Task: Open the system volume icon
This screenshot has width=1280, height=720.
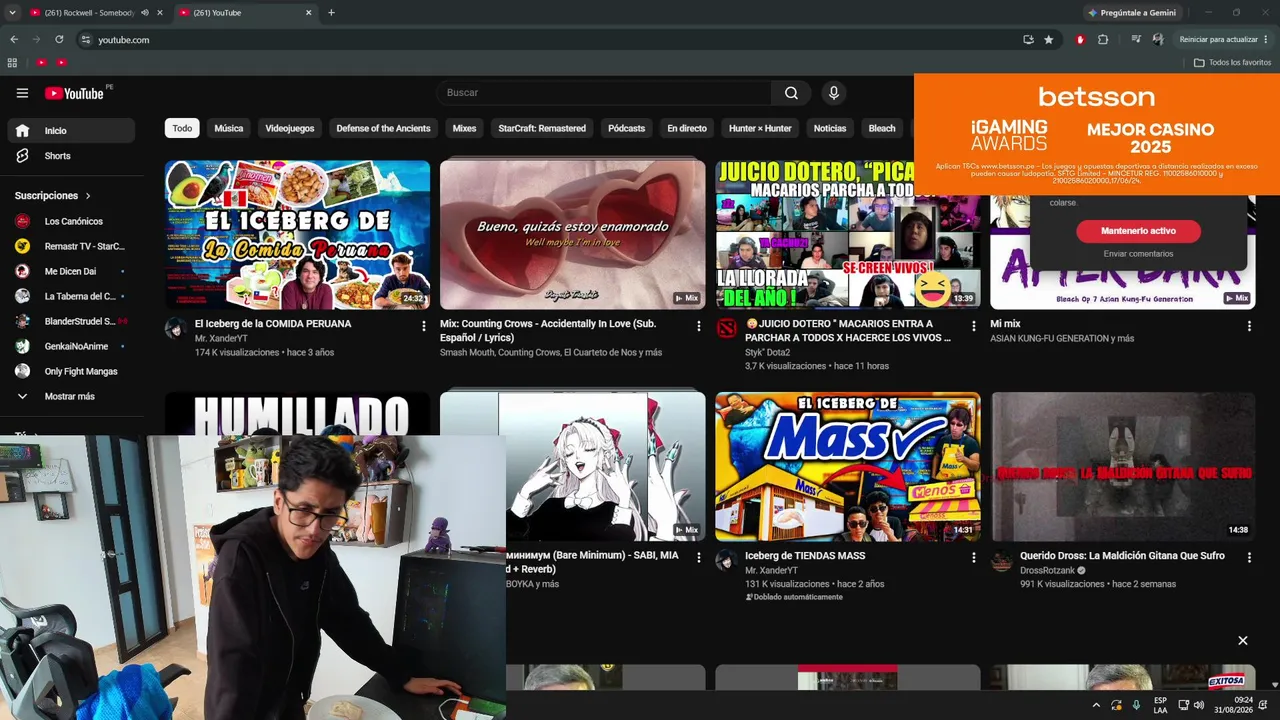Action: (1198, 705)
